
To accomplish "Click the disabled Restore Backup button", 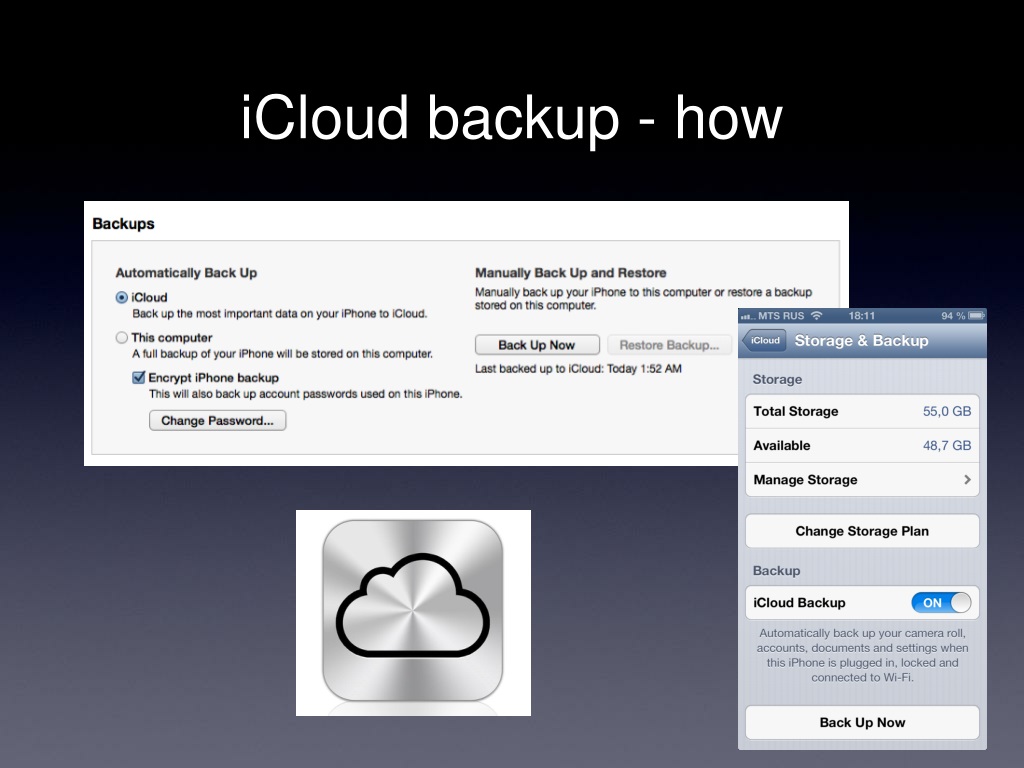I will coord(669,345).
